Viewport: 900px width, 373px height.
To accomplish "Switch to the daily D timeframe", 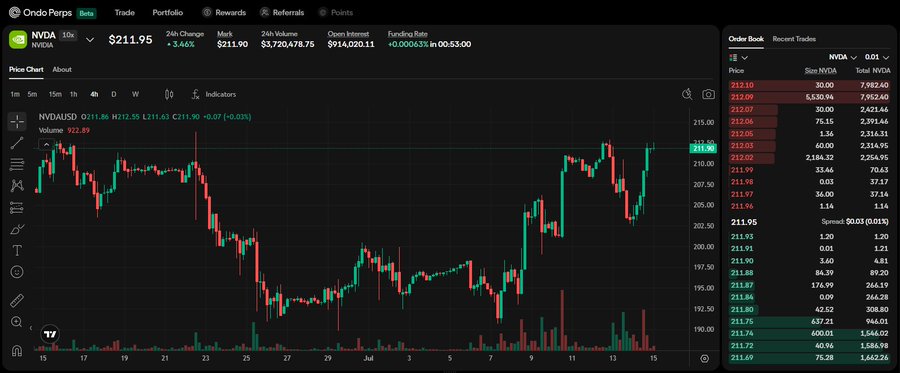I will (114, 94).
